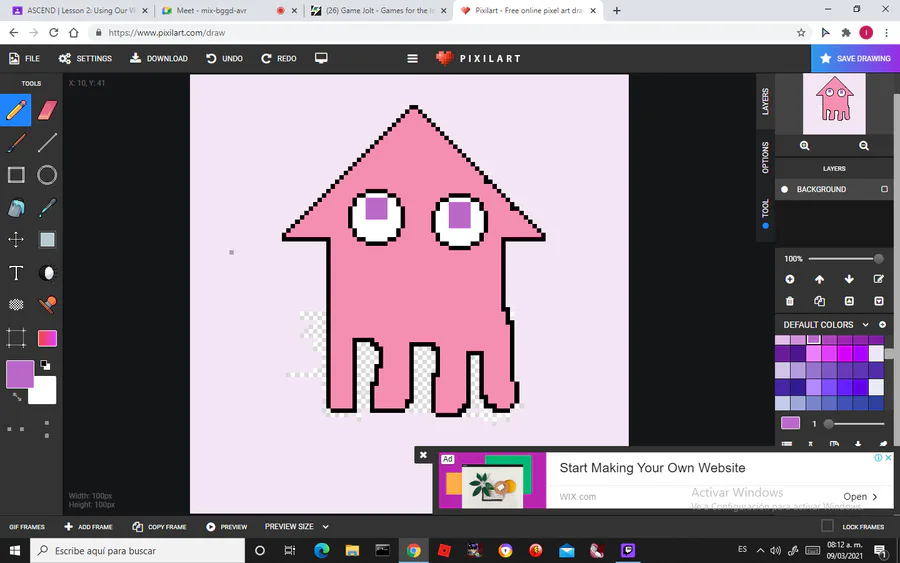Screen dimensions: 900x563
Task: Select the Stamp tool
Action: [47, 305]
